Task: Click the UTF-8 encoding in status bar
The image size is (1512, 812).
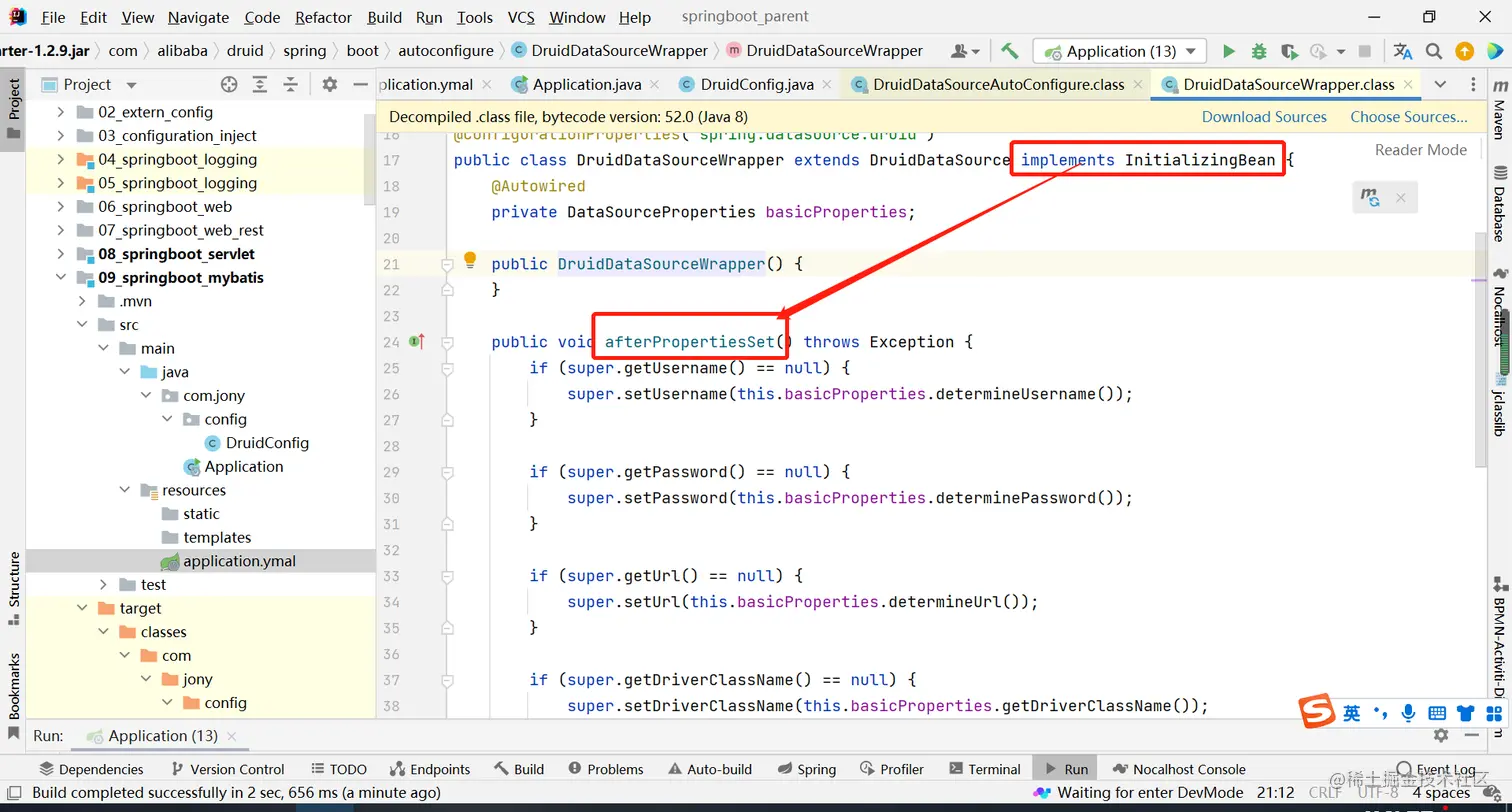Action: pos(1377,793)
